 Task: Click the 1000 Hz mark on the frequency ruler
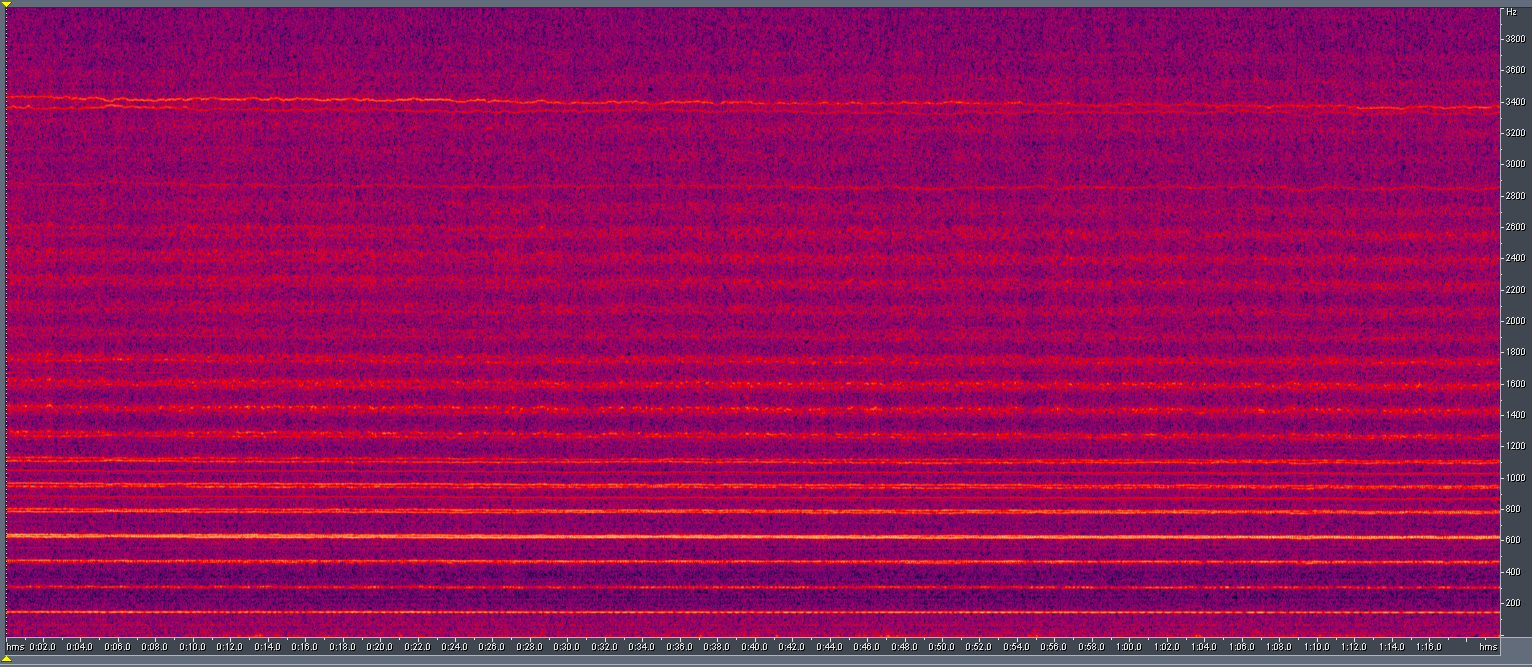click(1516, 478)
